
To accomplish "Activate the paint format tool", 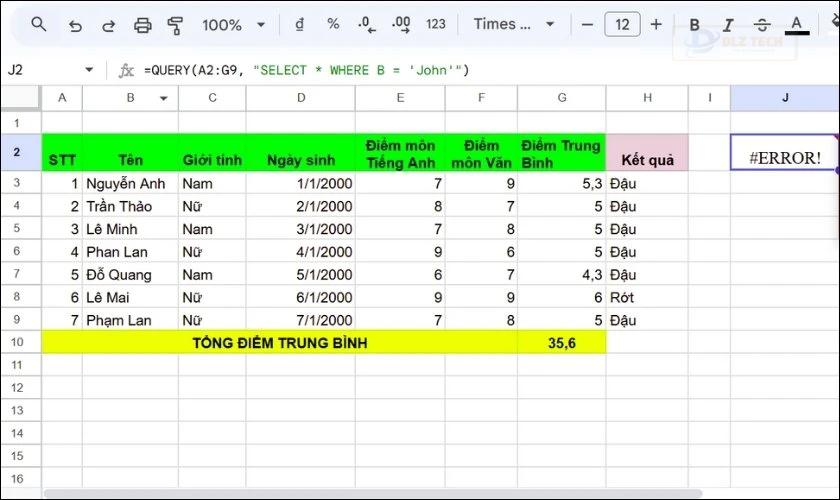I will pyautogui.click(x=175, y=25).
